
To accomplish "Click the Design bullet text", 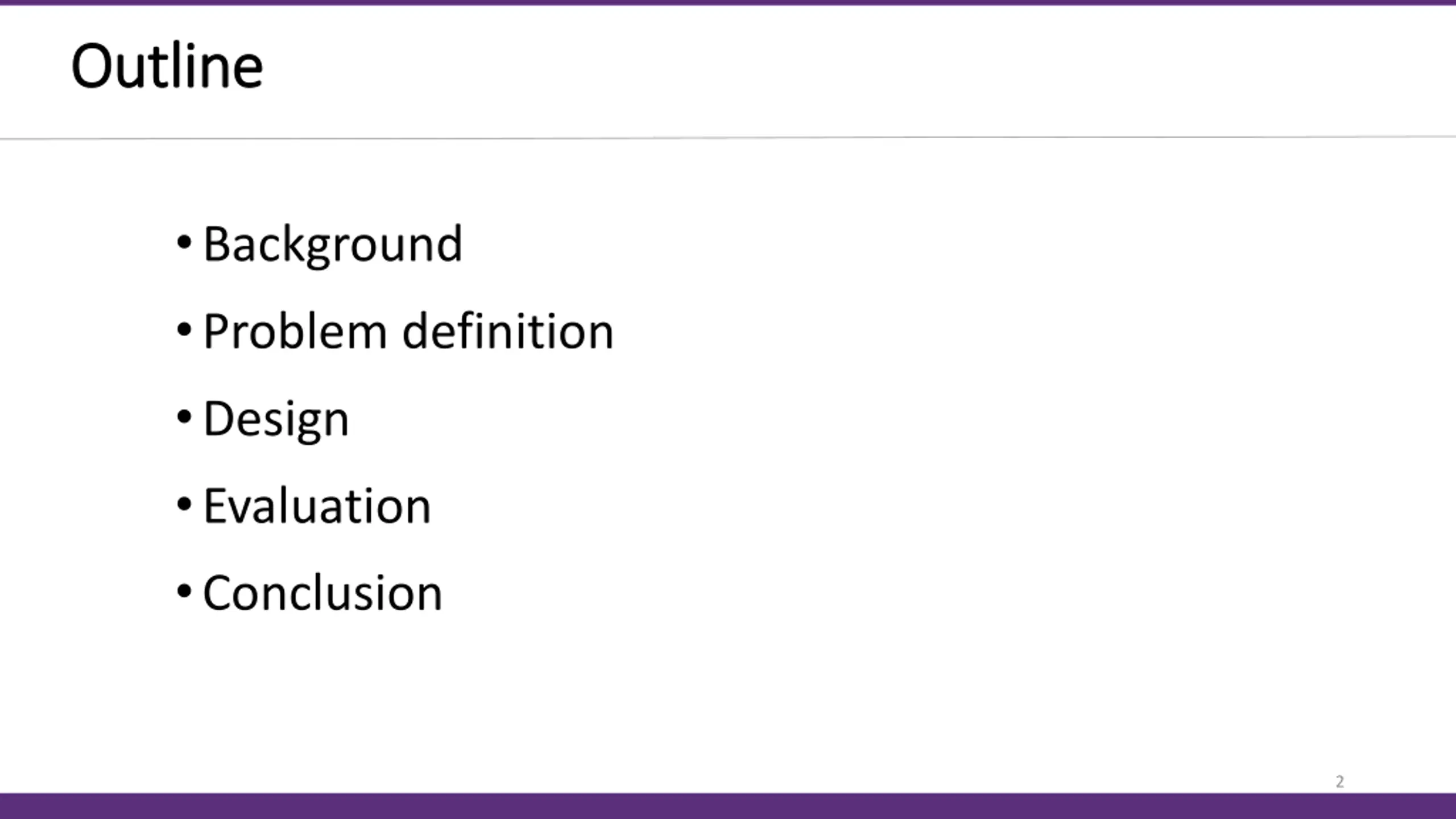I will tap(276, 420).
